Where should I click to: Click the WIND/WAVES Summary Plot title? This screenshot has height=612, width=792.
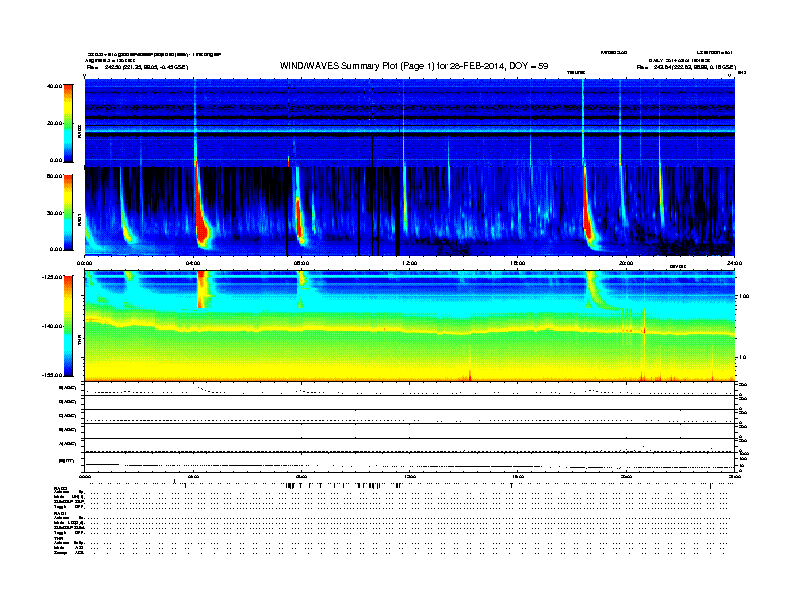[414, 66]
